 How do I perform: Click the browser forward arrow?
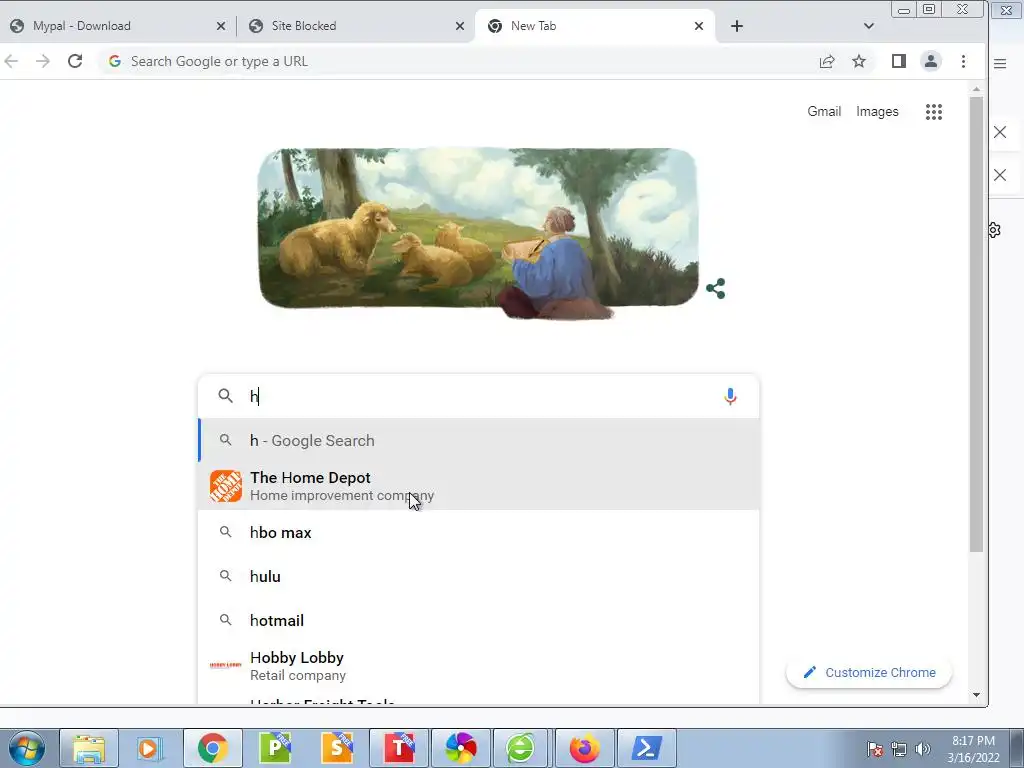point(43,61)
